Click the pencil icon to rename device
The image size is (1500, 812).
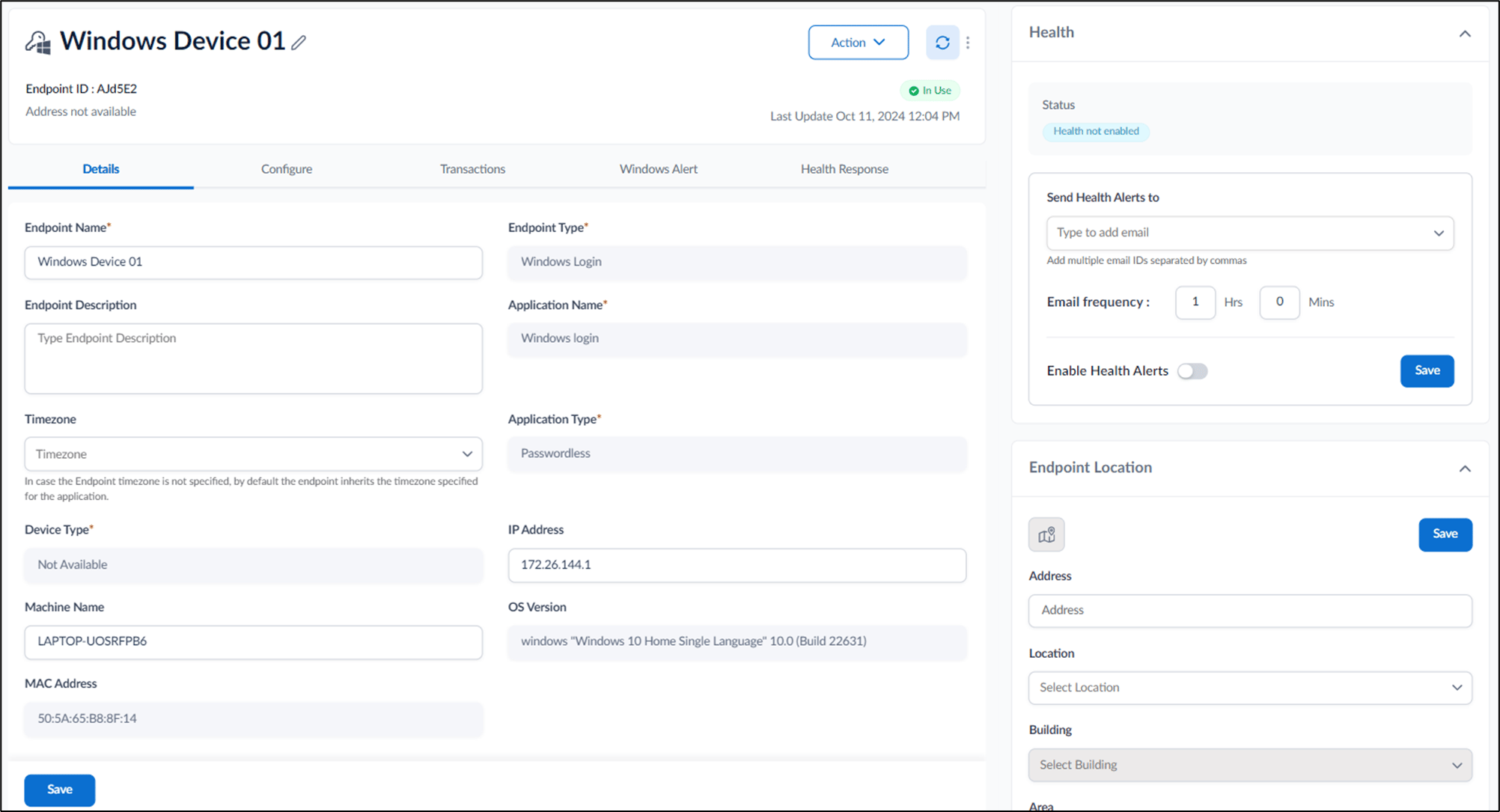pos(299,43)
